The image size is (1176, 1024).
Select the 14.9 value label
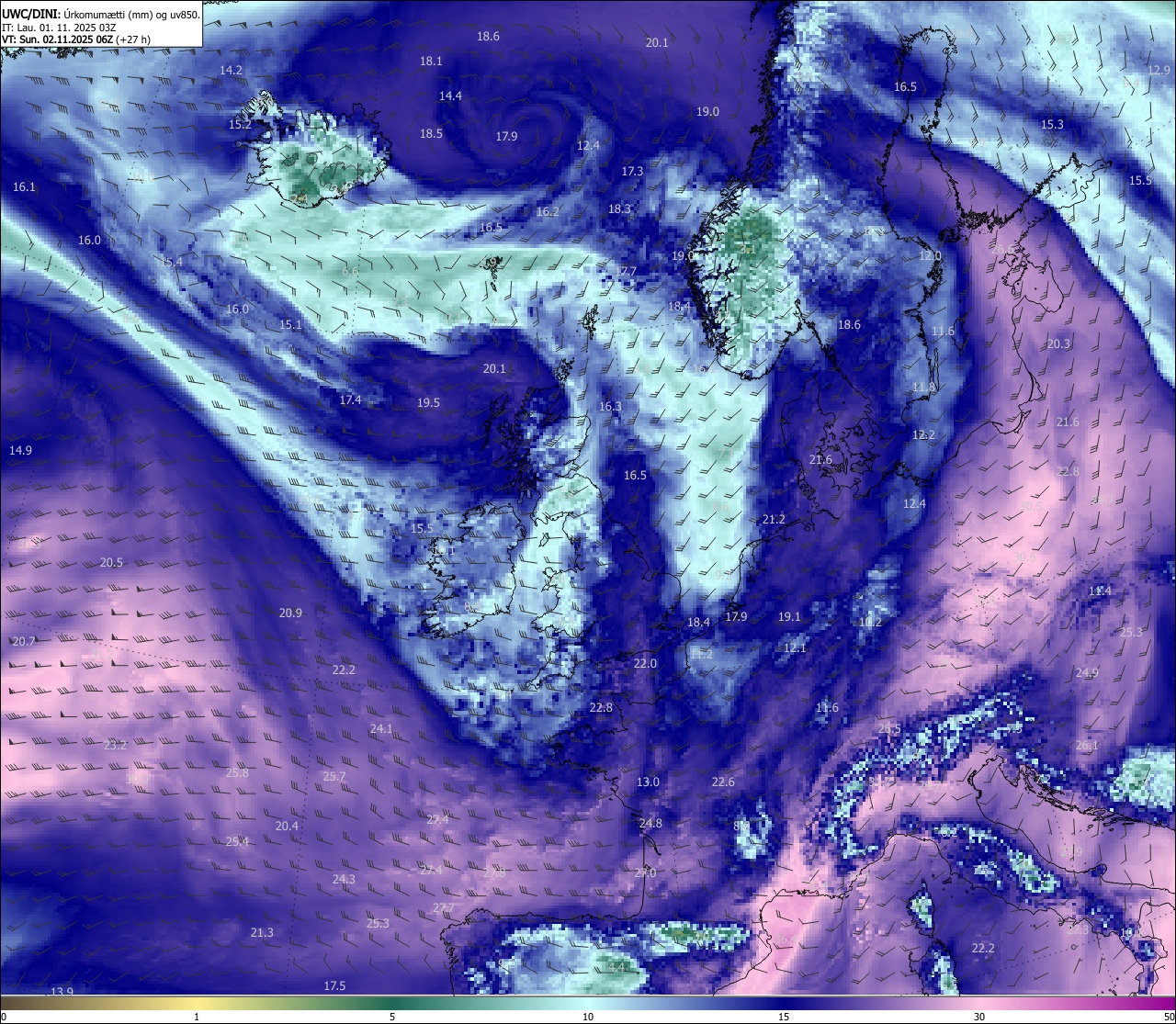(x=20, y=450)
